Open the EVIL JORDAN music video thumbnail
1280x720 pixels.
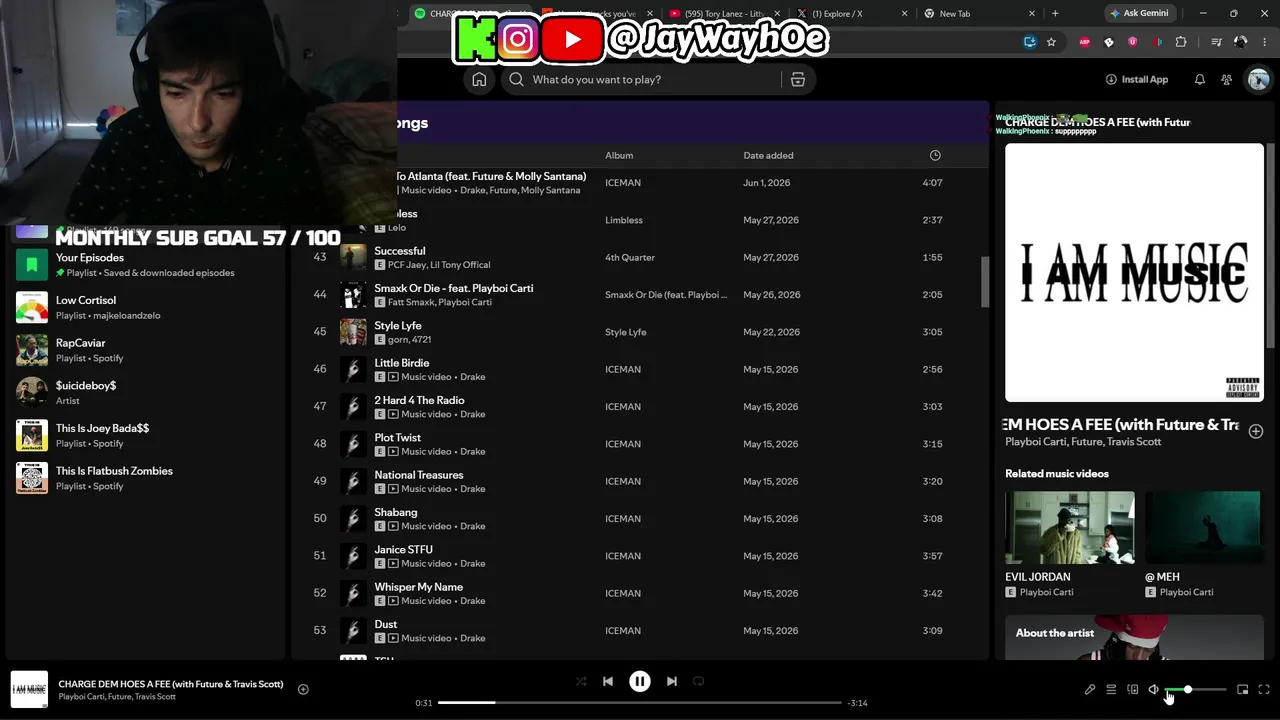[1070, 527]
